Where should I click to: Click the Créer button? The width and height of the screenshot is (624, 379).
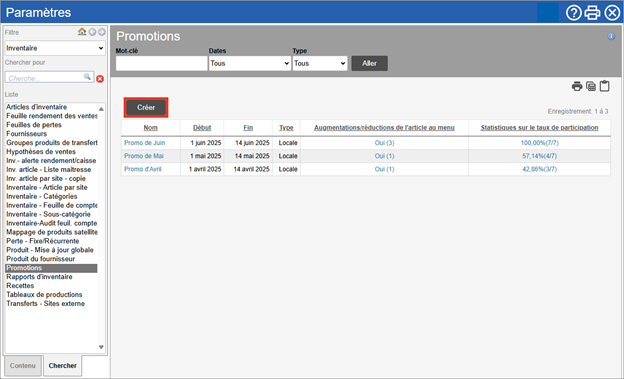tap(146, 107)
